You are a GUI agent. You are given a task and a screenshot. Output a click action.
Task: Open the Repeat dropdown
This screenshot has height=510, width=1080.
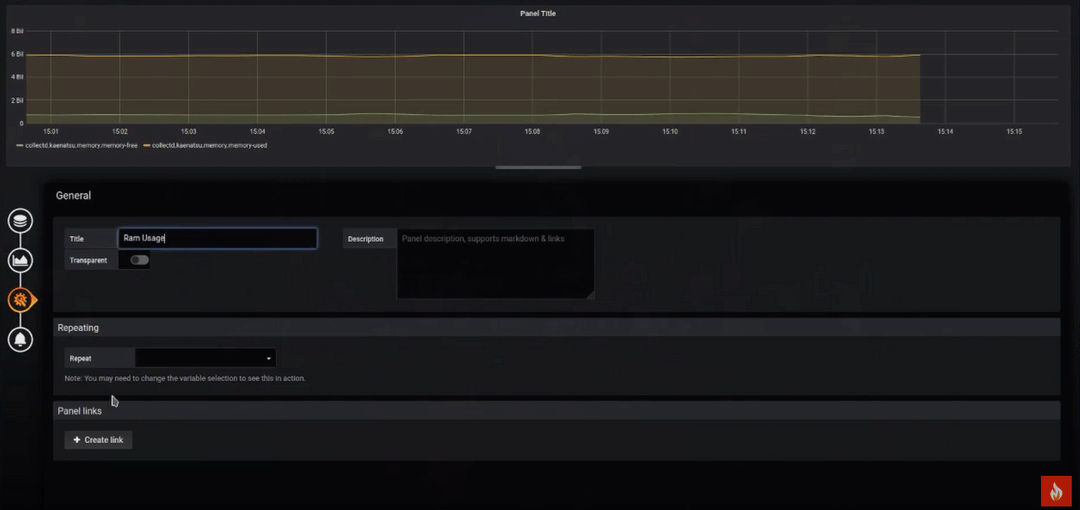[205, 357]
